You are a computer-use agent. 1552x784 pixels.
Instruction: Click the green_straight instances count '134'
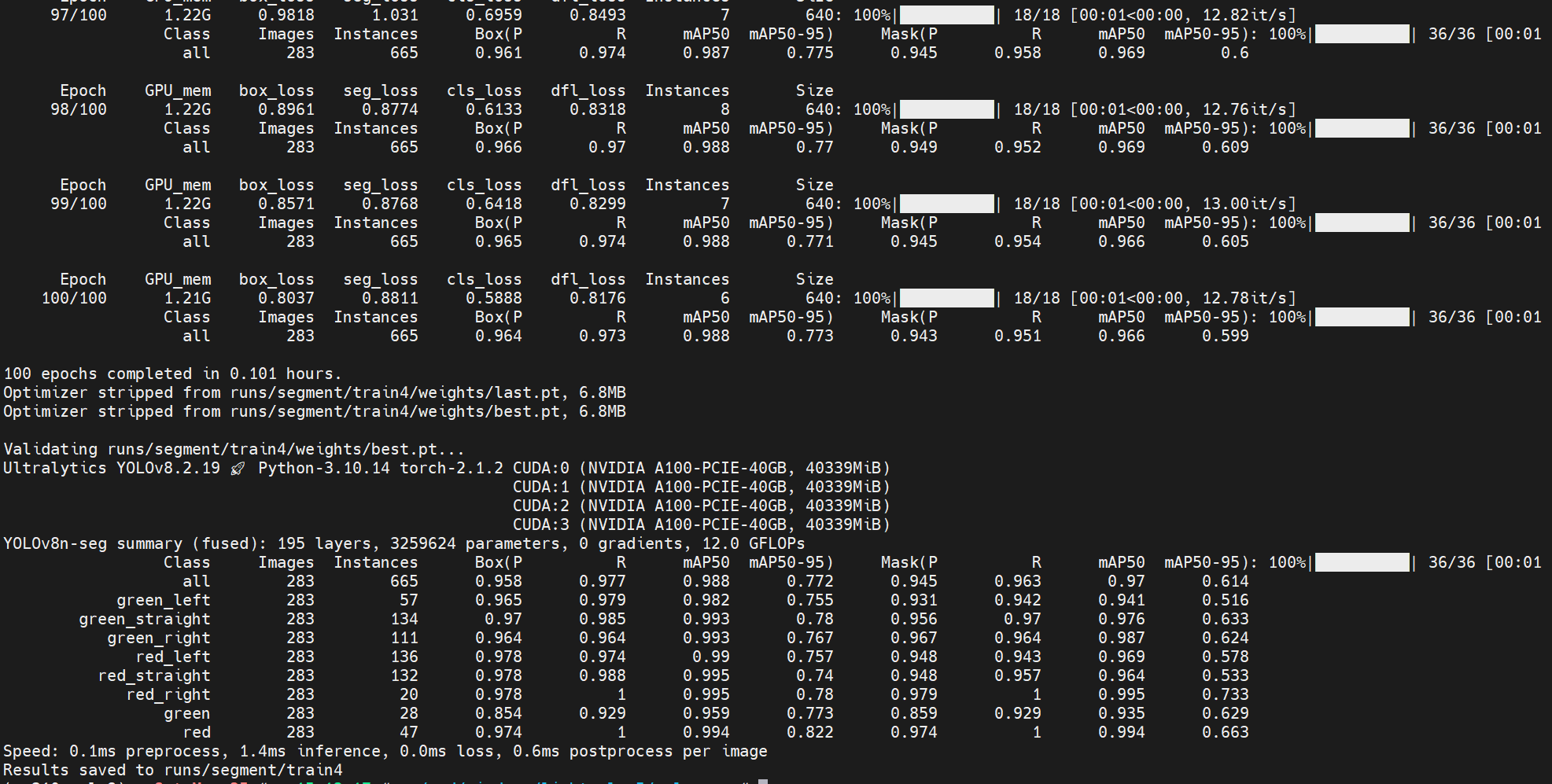pyautogui.click(x=404, y=619)
